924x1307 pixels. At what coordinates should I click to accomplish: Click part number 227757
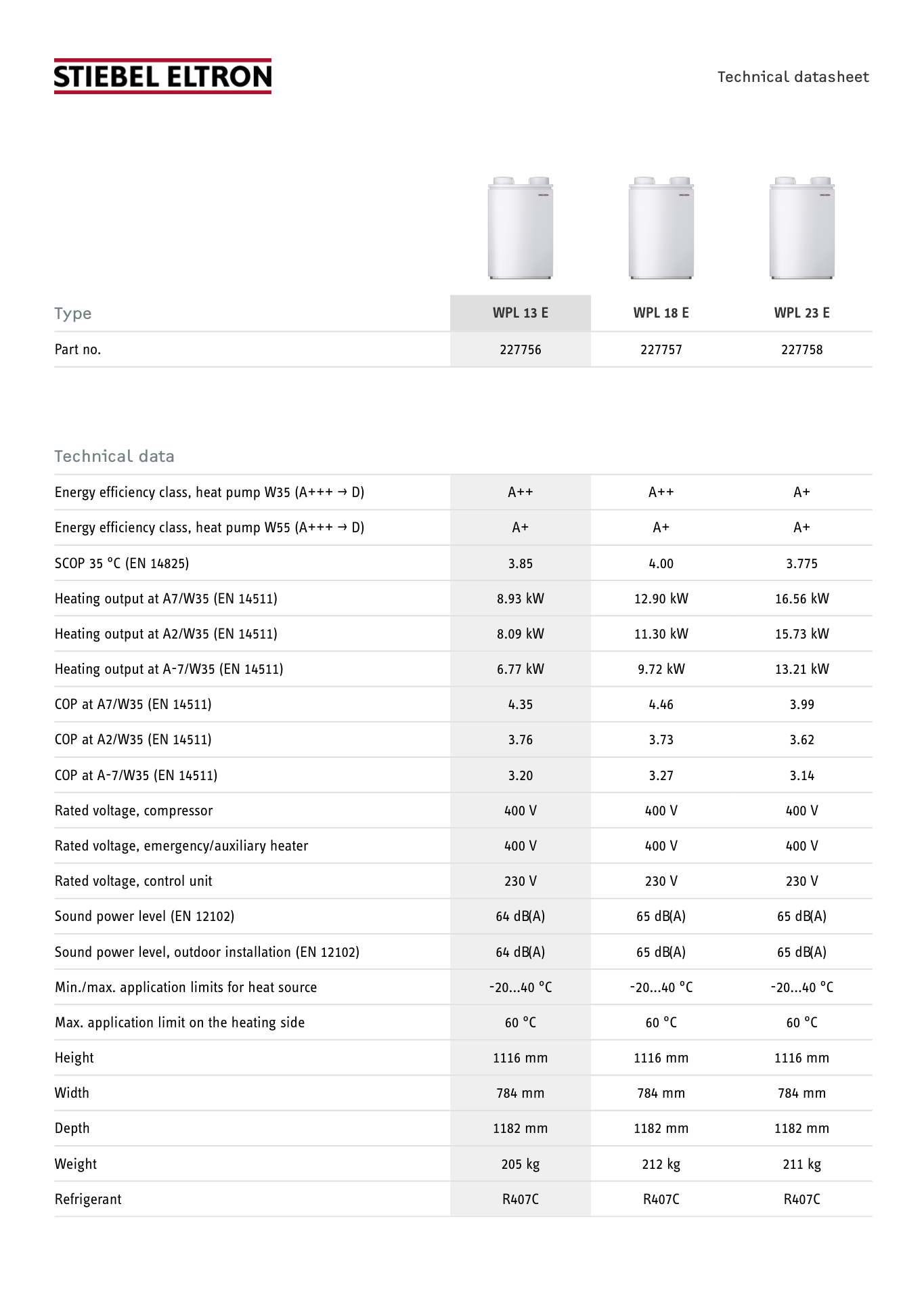[661, 349]
